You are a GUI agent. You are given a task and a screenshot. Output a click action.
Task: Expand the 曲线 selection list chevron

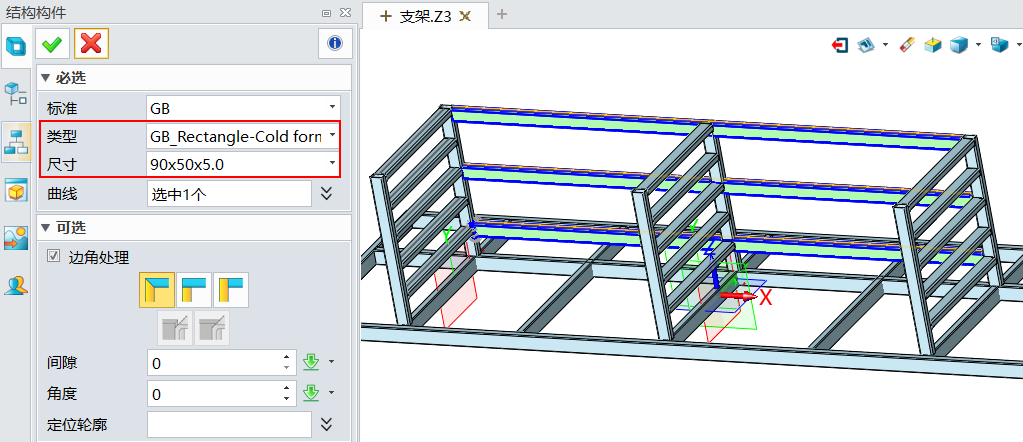click(x=326, y=193)
